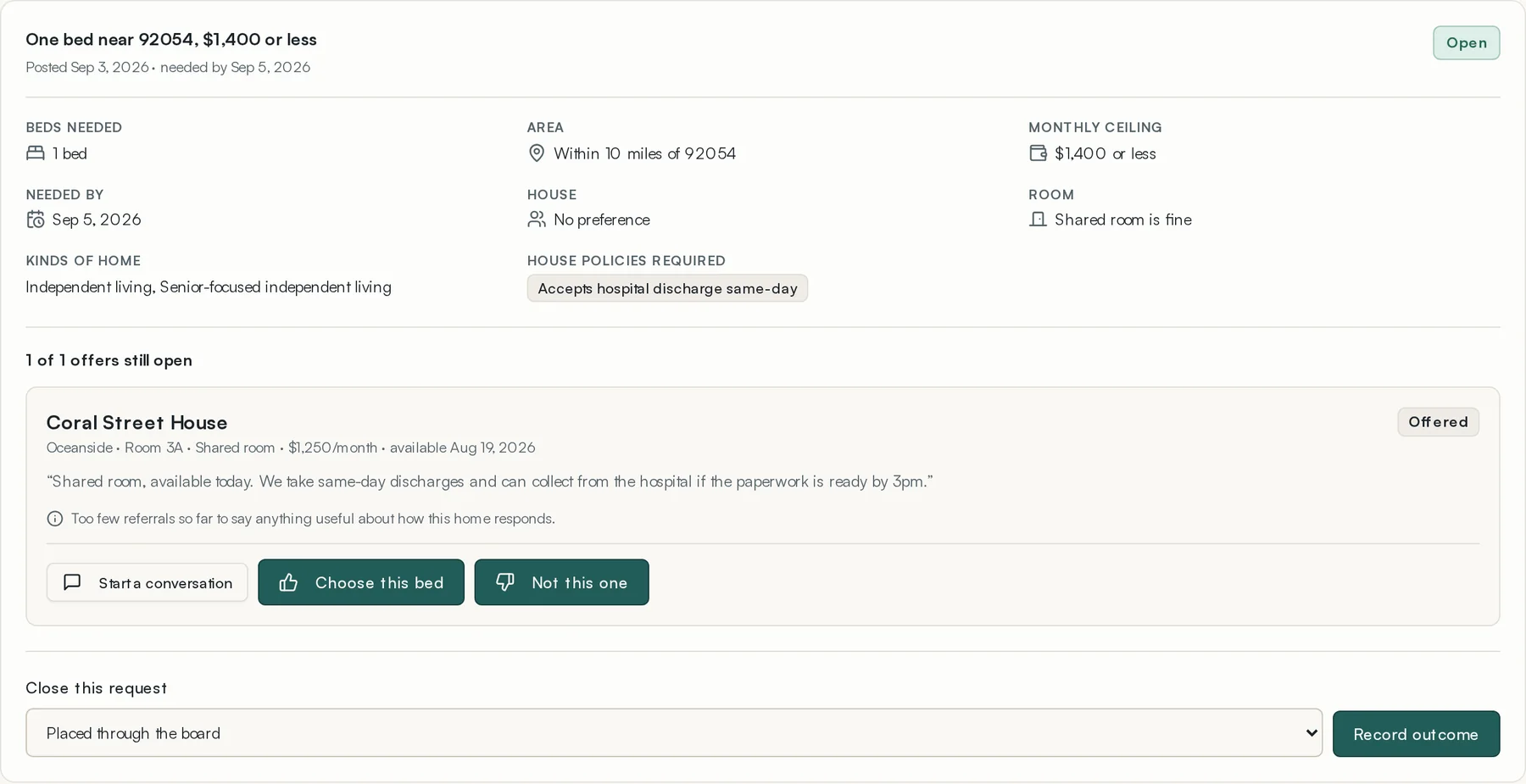Image resolution: width=1526 pixels, height=784 pixels.
Task: Click the NEEDED BY label
Action: tap(64, 195)
